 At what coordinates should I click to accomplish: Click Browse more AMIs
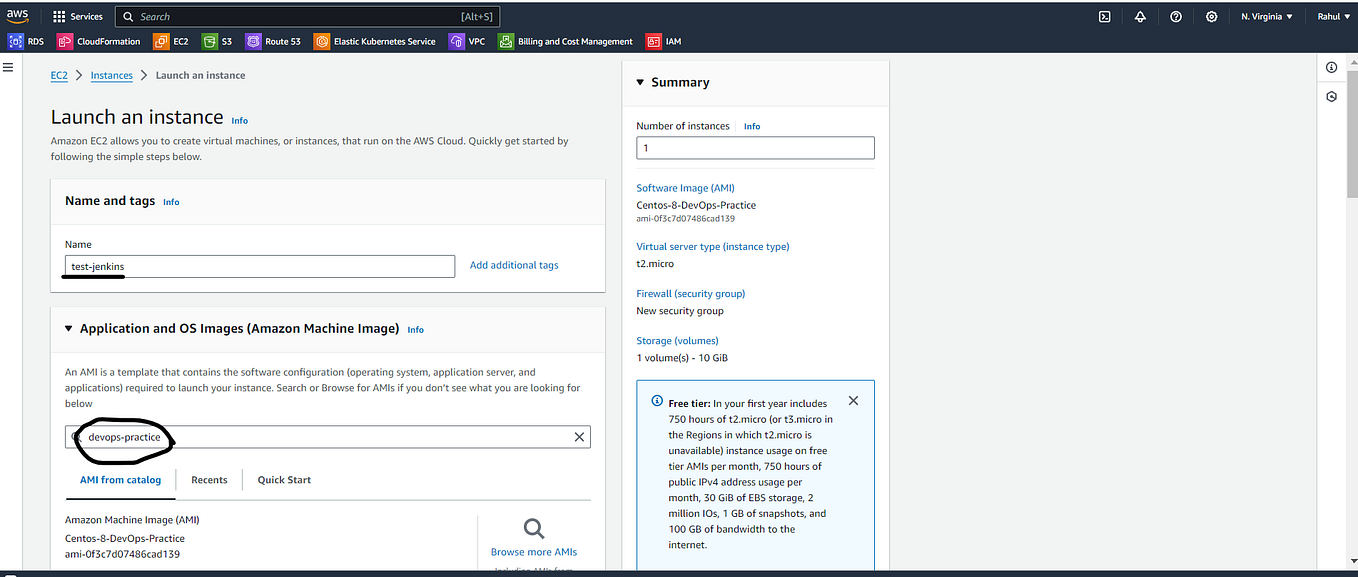tap(533, 551)
